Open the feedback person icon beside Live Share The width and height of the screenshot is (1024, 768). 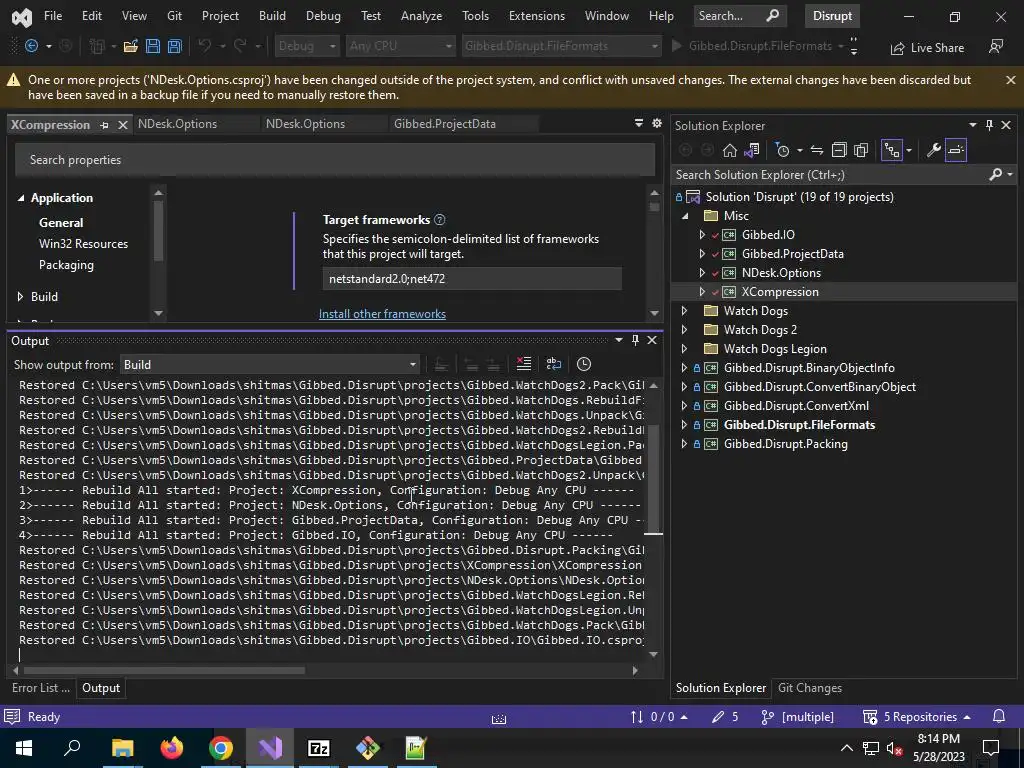pos(996,46)
